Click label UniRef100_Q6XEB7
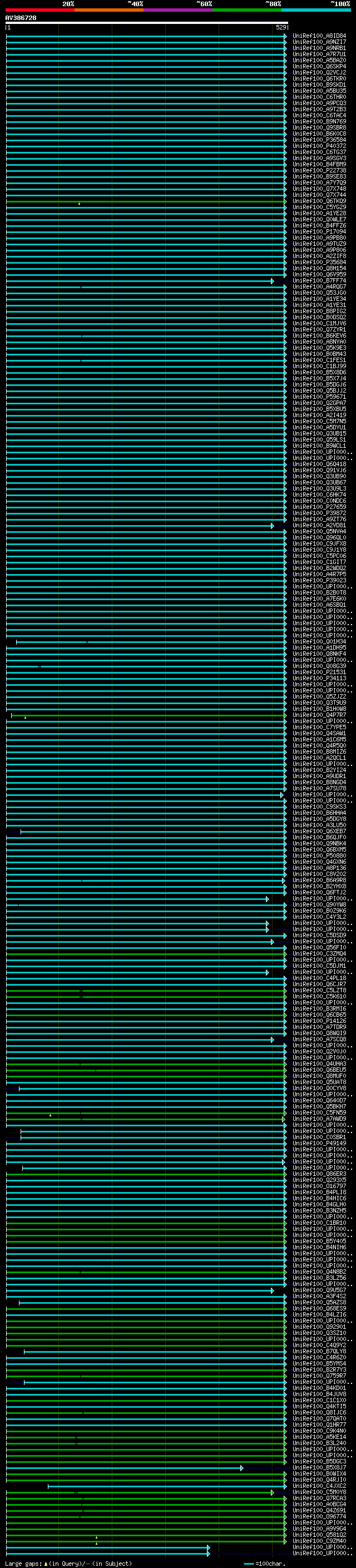 tap(319, 832)
